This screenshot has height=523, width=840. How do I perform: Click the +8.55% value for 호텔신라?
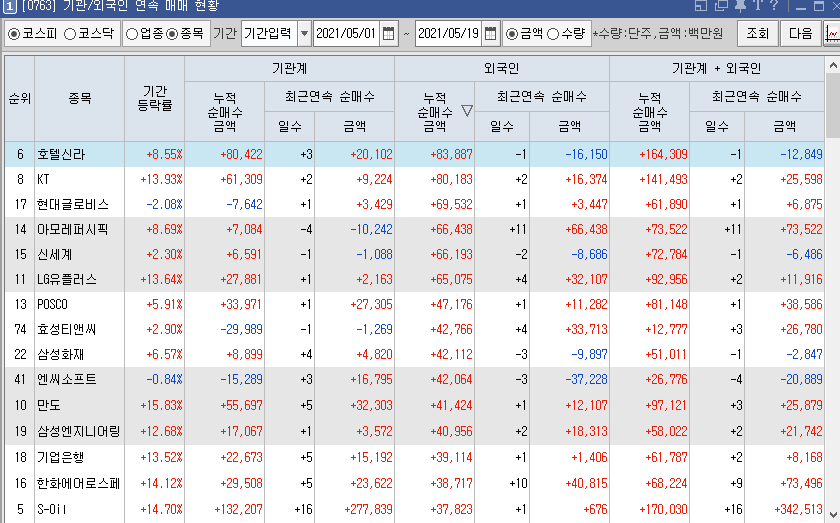(x=164, y=154)
